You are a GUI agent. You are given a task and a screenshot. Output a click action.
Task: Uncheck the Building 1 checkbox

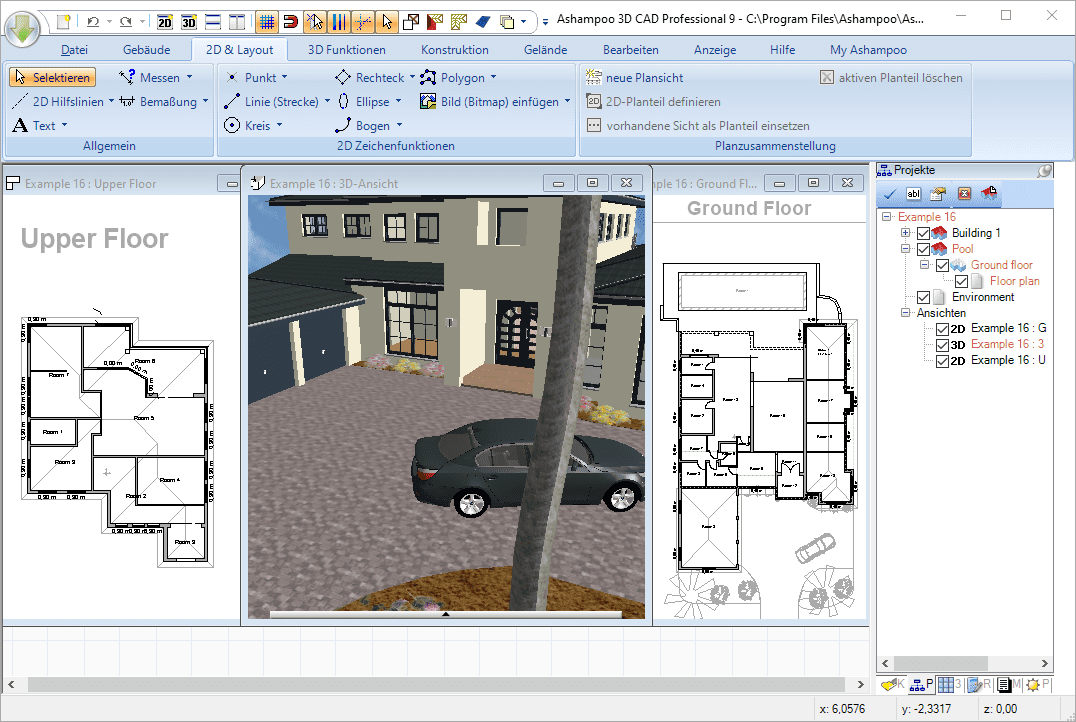click(x=922, y=232)
